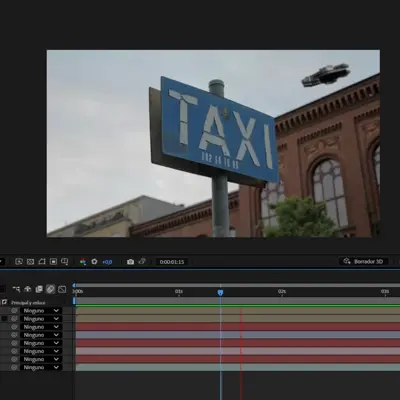
Task: Click the pick whip spiral in first layer row
Action: 14,311
